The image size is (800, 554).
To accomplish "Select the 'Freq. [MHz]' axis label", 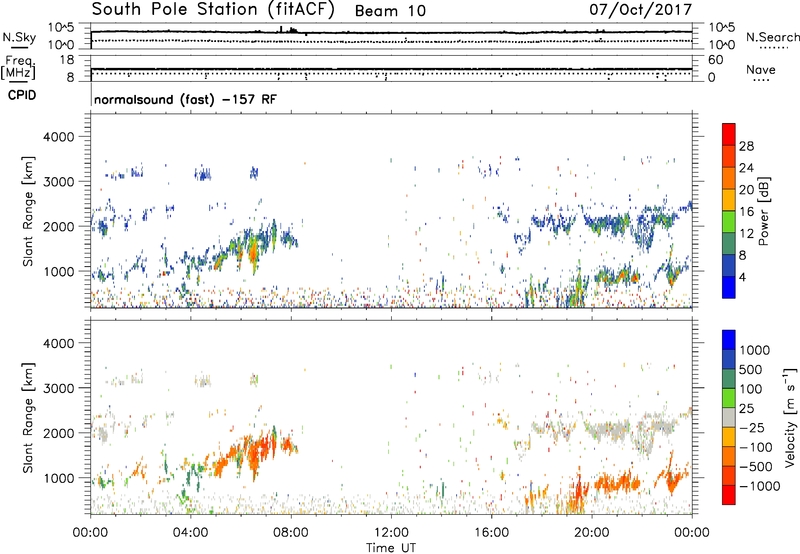I will coord(19,67).
